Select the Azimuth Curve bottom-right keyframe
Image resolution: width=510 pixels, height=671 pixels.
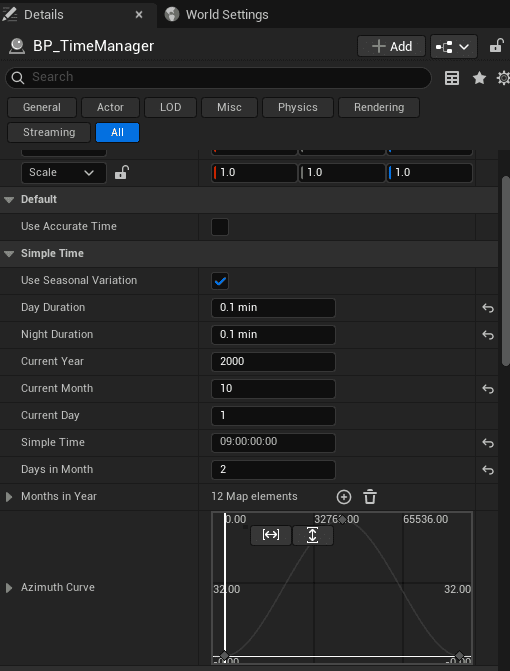pyautogui.click(x=459, y=656)
